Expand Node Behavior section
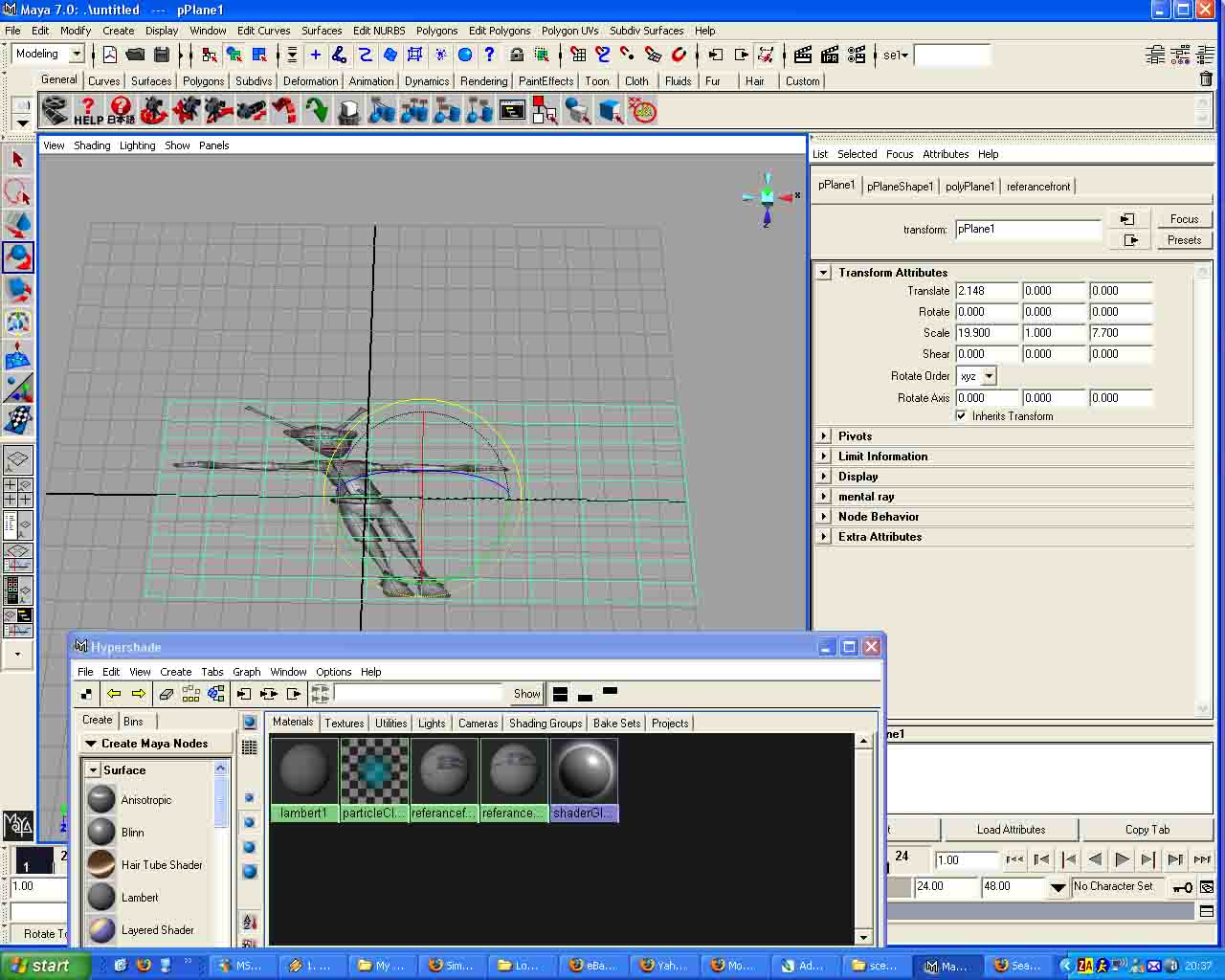Screen dimensions: 1225x980 (x=823, y=517)
